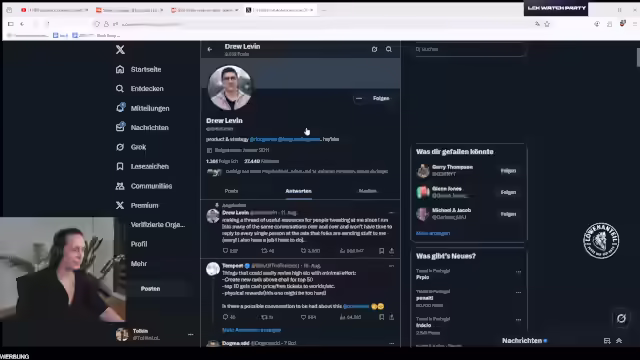
Task: Click following count on profile
Action: point(222,161)
